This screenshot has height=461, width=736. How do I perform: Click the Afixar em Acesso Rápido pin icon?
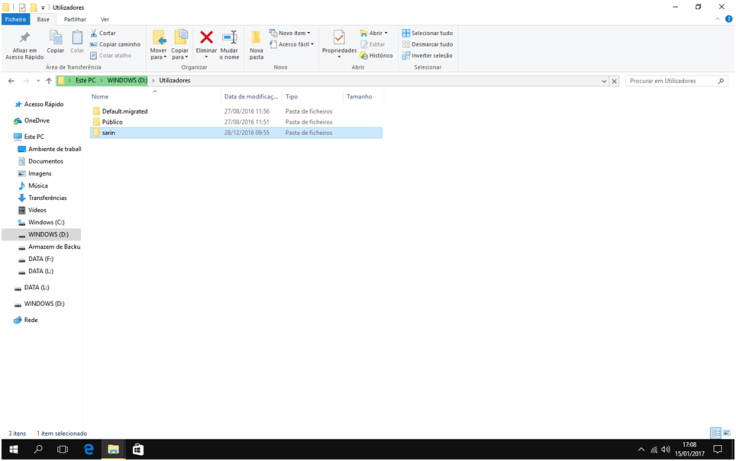click(24, 38)
